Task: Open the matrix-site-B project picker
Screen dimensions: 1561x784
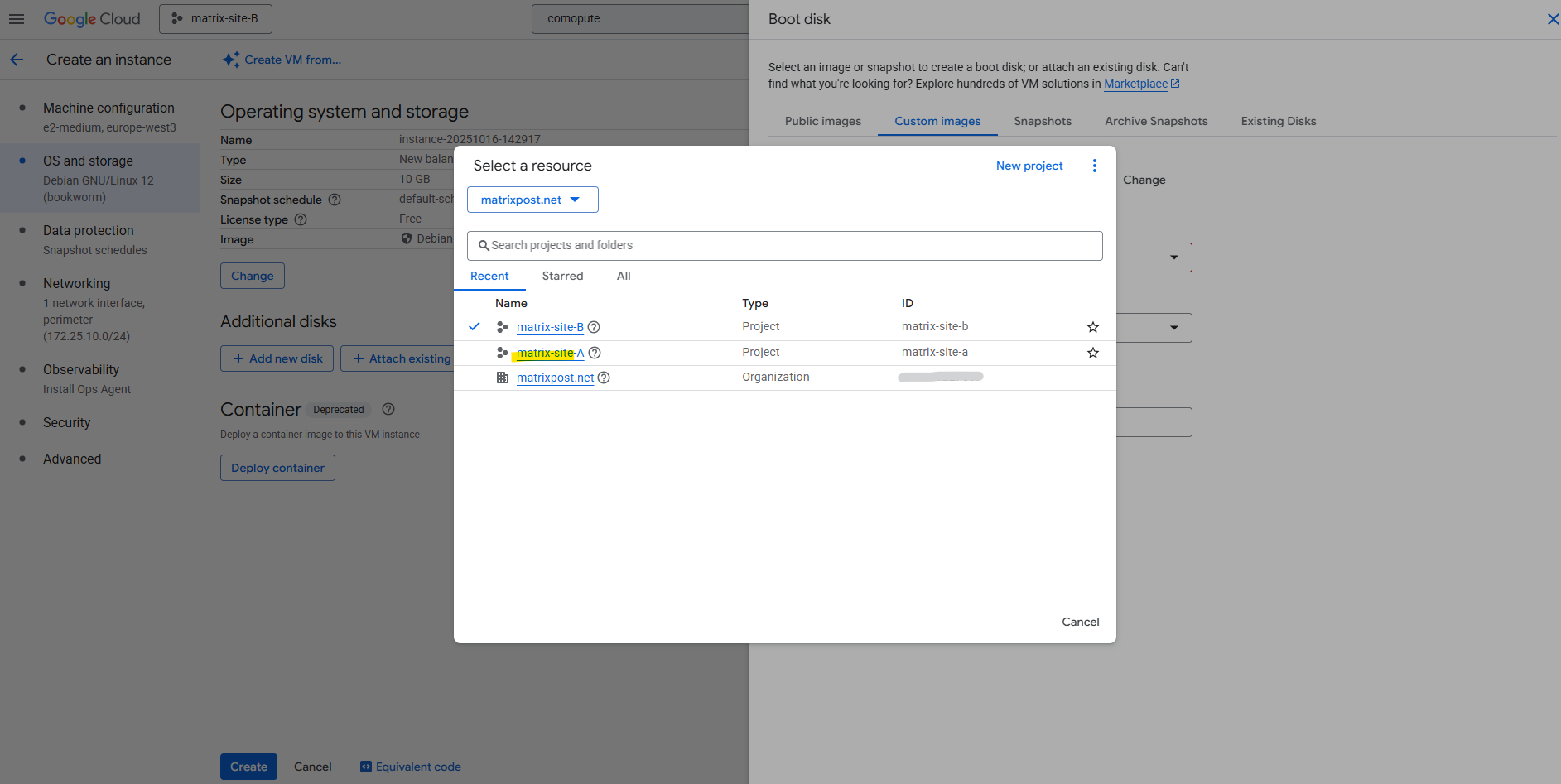Action: point(215,18)
